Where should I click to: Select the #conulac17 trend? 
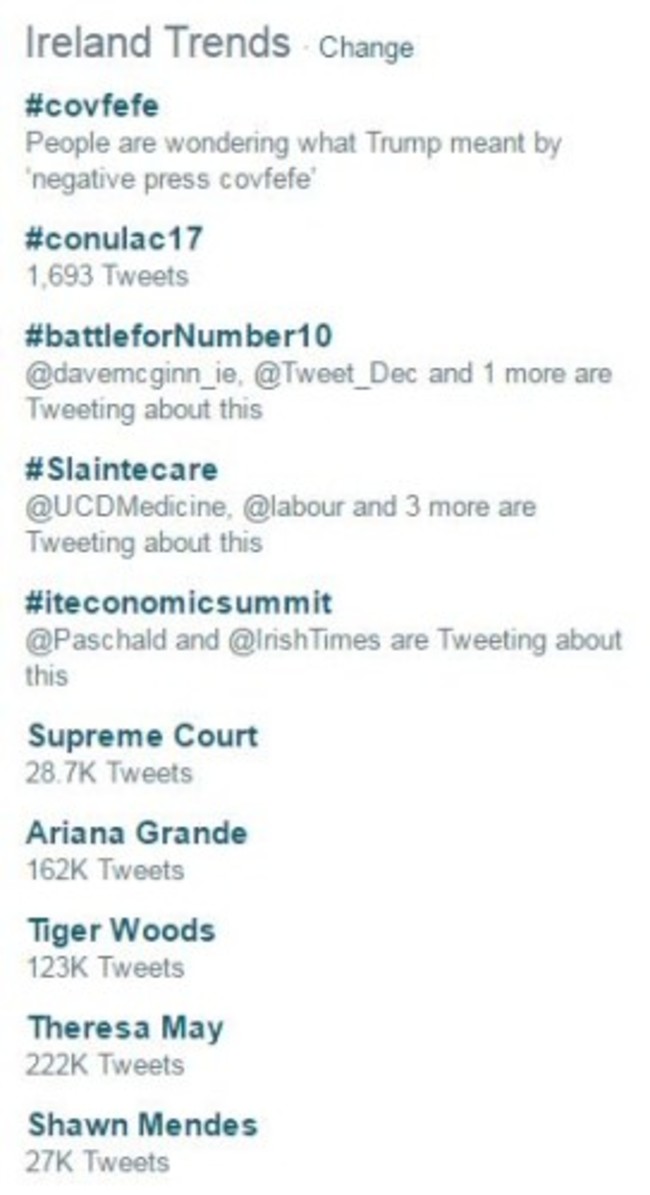coord(114,239)
